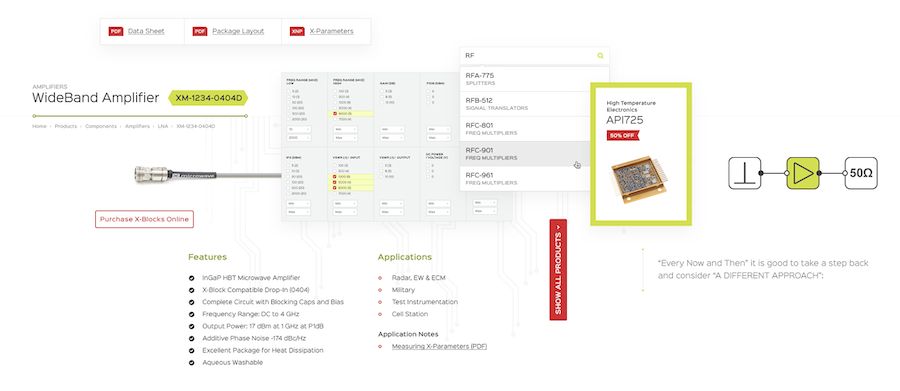Open the Data Sheet PDF icon
This screenshot has width=900, height=391.
coord(116,32)
